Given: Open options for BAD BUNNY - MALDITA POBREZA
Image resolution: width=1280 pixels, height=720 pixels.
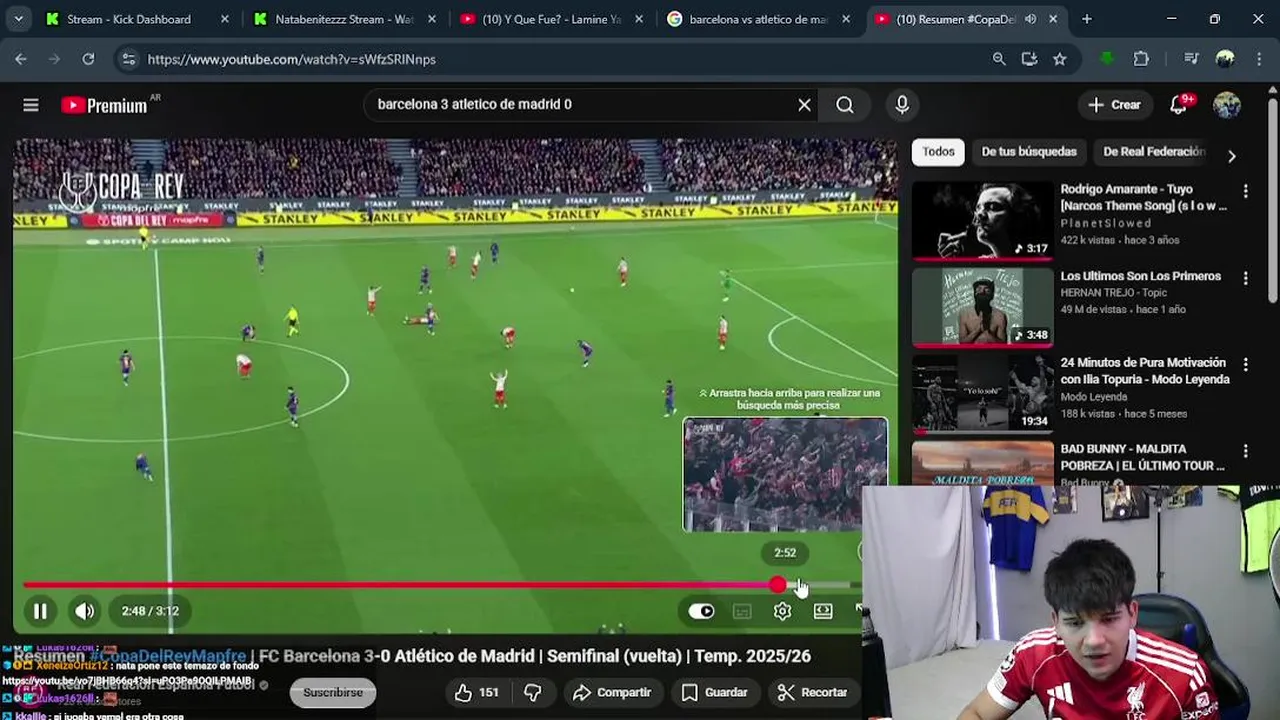Looking at the screenshot, I should [x=1246, y=451].
